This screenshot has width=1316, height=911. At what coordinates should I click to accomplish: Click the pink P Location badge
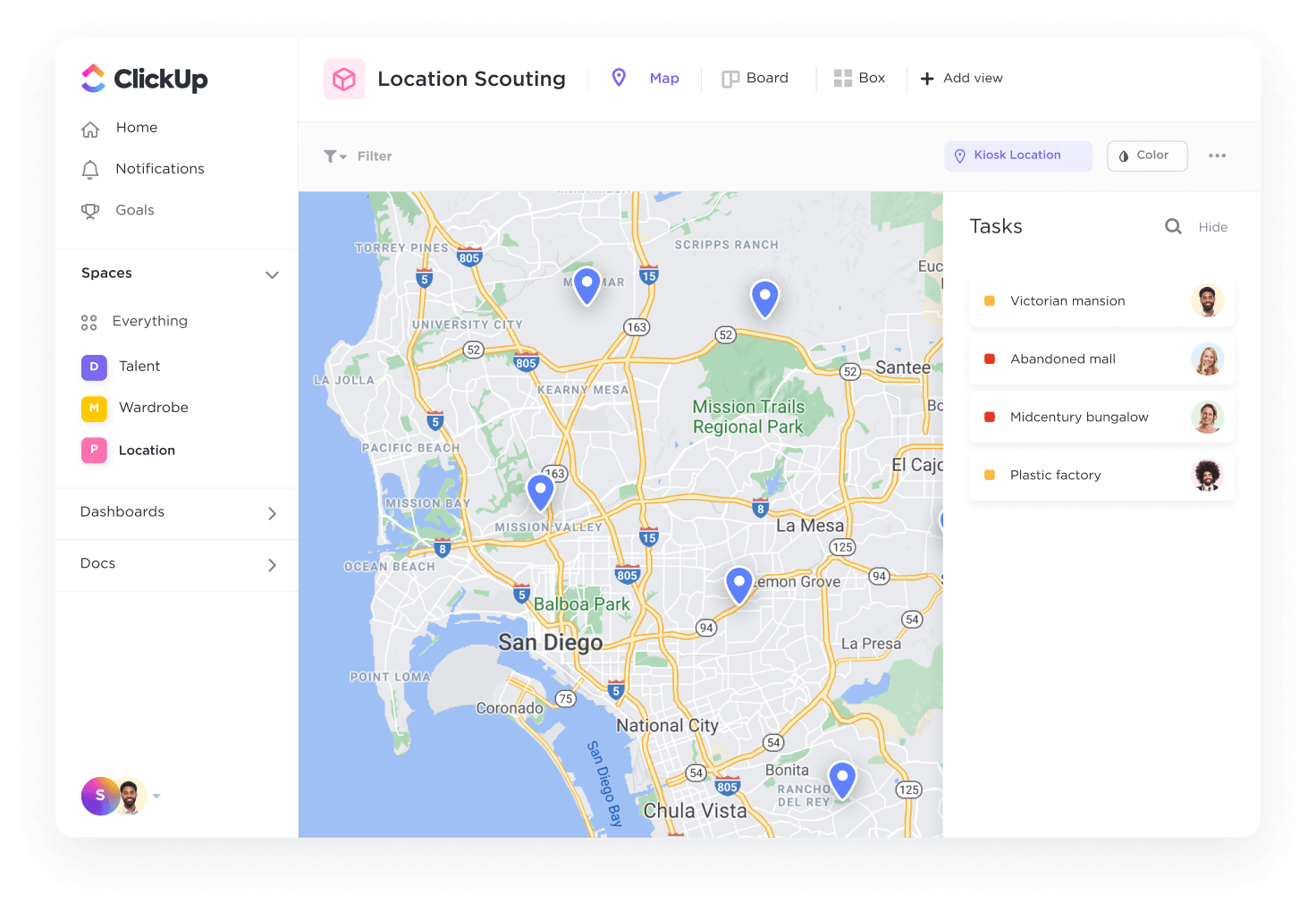tap(94, 450)
